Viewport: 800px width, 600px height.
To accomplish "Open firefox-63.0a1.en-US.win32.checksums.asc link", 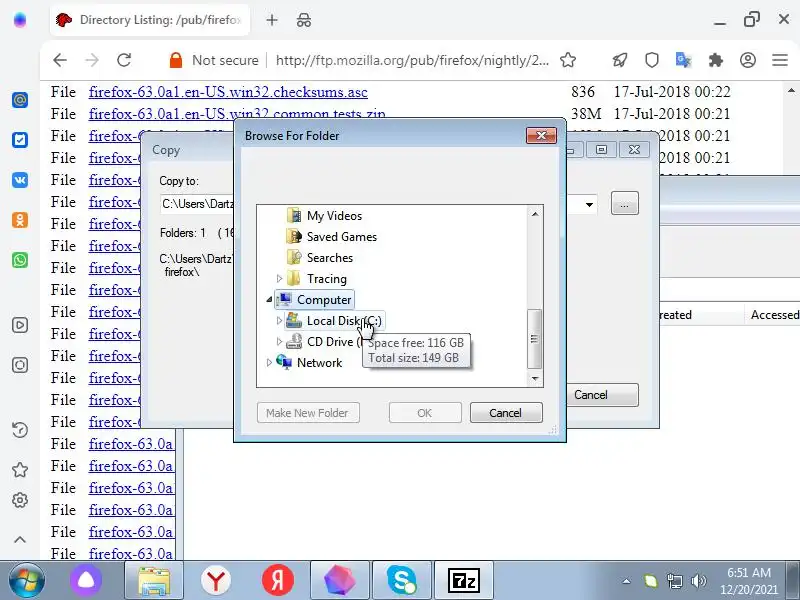I will 228,92.
